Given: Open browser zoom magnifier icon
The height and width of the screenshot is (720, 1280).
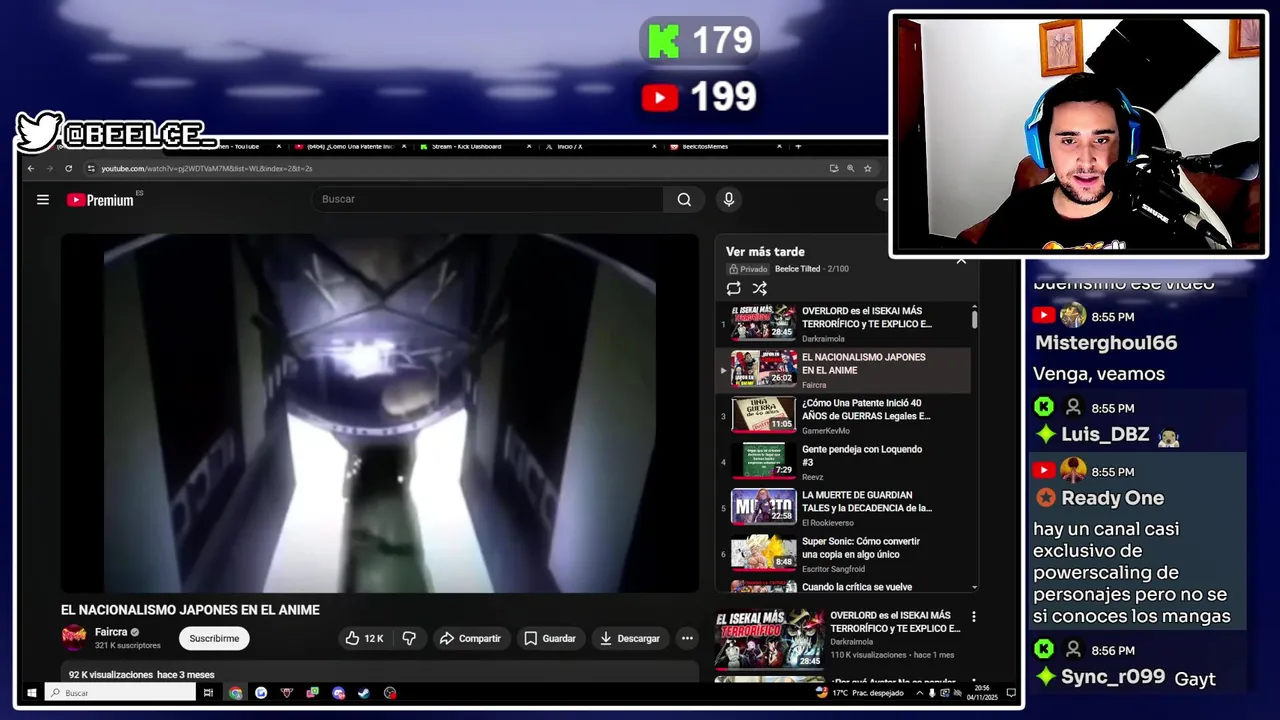Looking at the screenshot, I should tap(850, 168).
